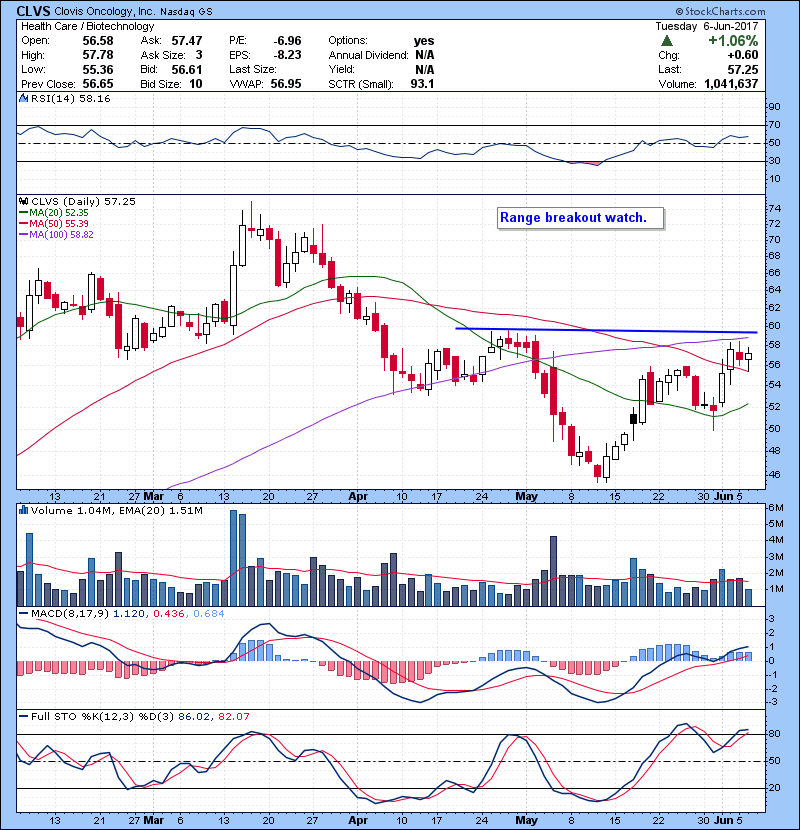This screenshot has height=830, width=800.
Task: Click the MA(50) red legend line
Action: (x=23, y=224)
